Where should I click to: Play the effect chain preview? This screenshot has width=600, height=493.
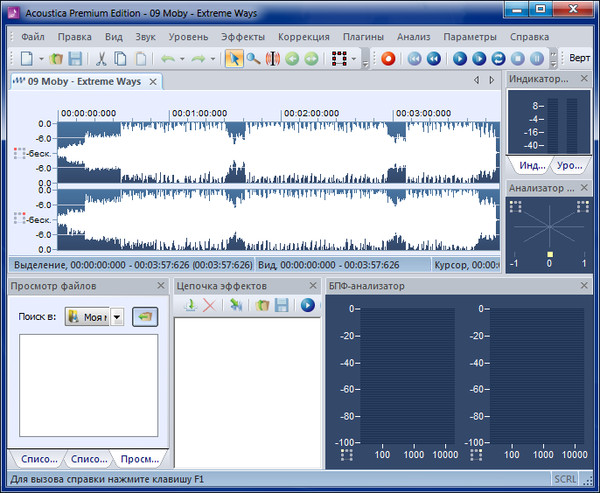click(308, 305)
